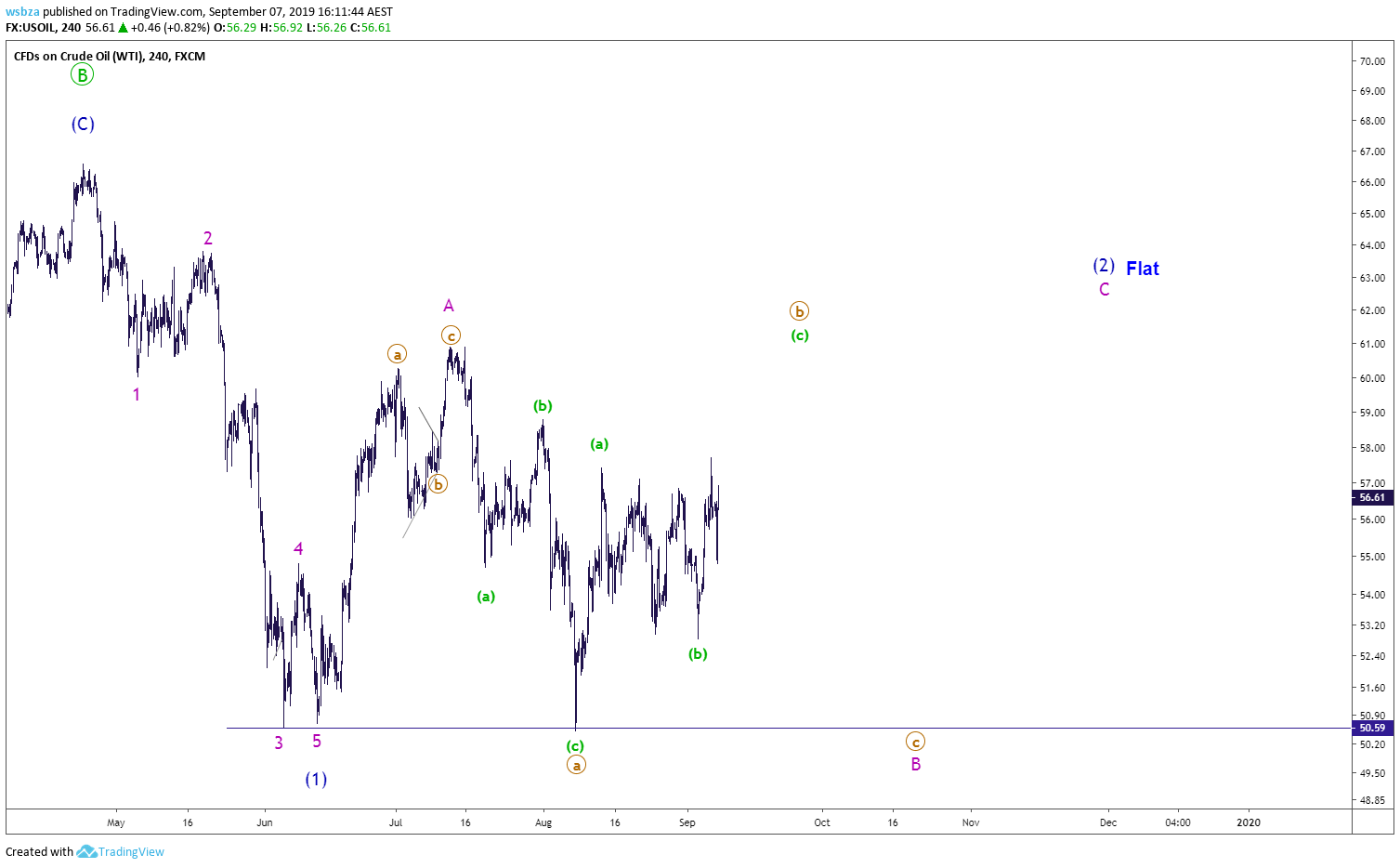Image resolution: width=1400 pixels, height=868 pixels.
Task: Click the O:56.29 open value in header
Action: [x=235, y=28]
